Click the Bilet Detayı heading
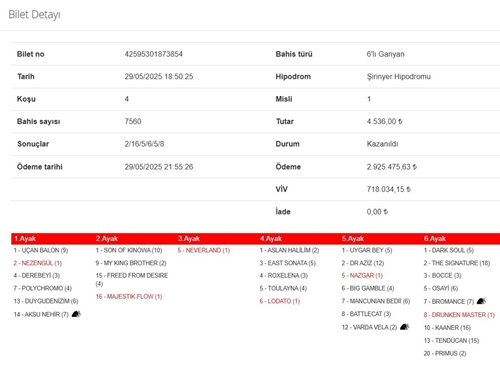Screen dimensions: 500x369 (x=34, y=15)
